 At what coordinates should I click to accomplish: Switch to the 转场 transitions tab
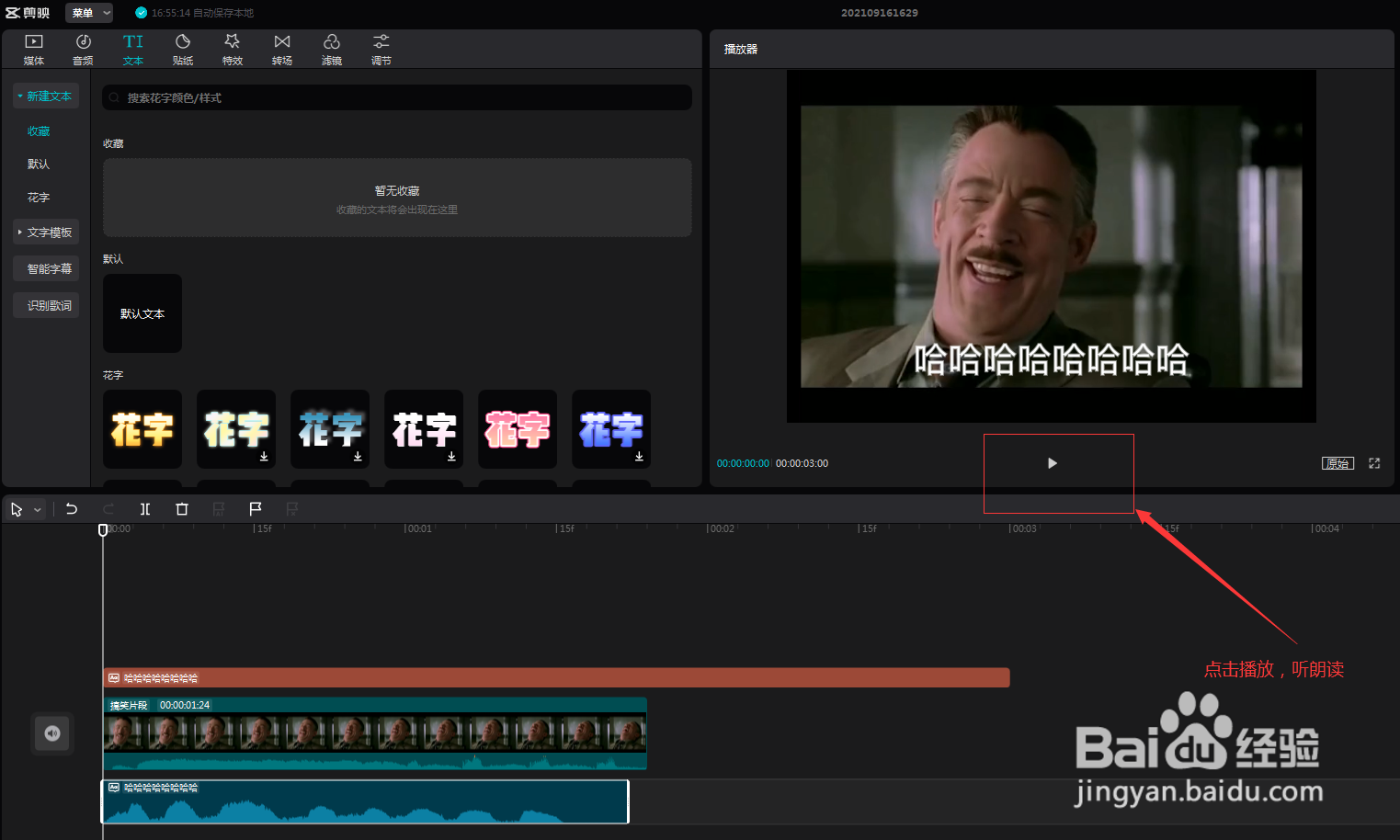282,50
